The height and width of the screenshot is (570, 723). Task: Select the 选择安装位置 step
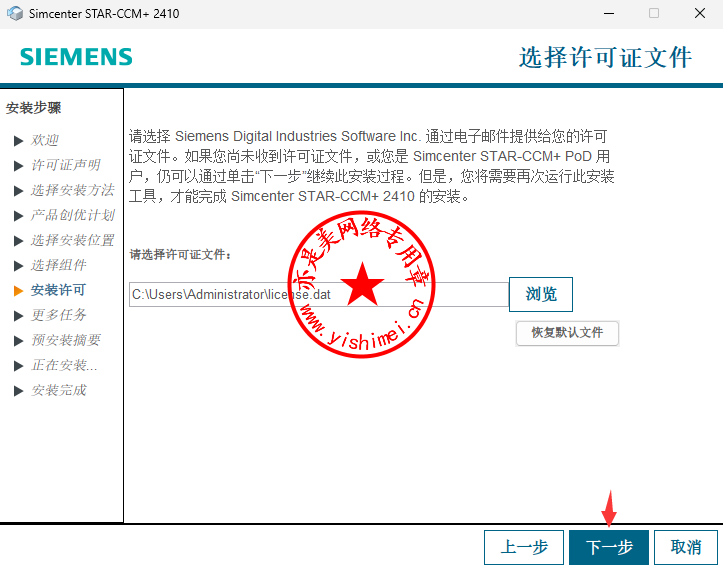point(72,240)
